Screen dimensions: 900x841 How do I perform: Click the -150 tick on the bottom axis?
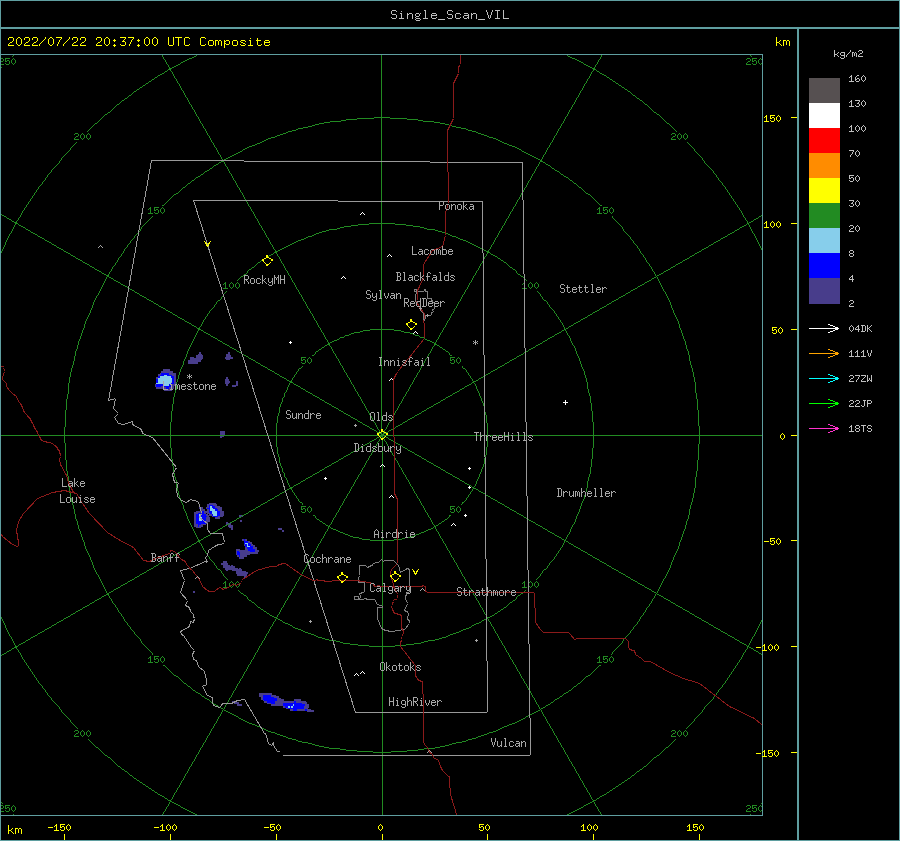pos(59,827)
